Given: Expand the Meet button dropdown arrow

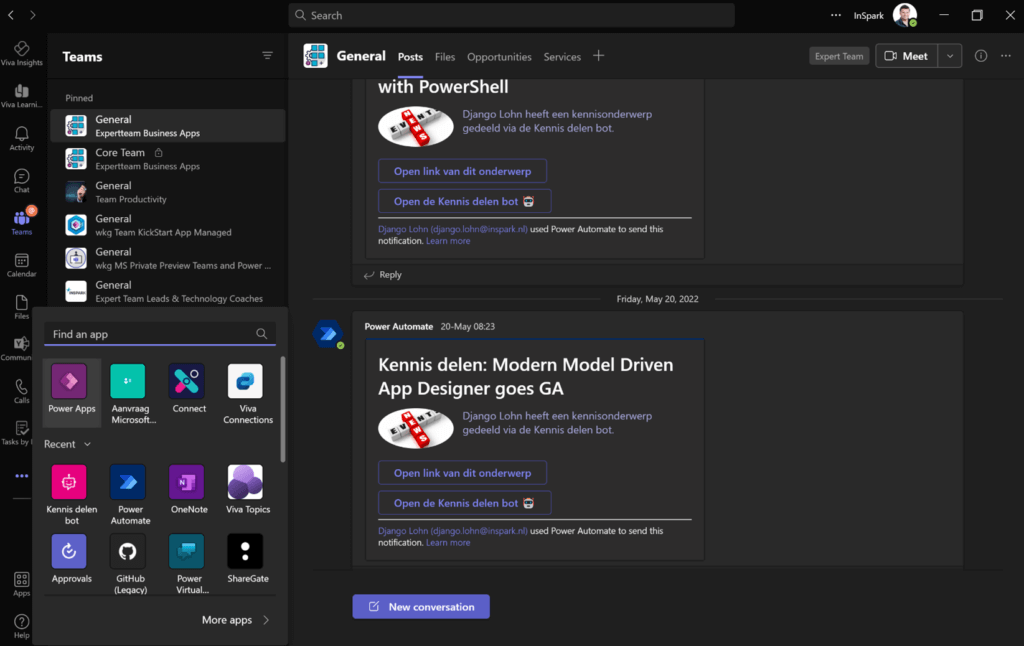Looking at the screenshot, I should point(950,56).
